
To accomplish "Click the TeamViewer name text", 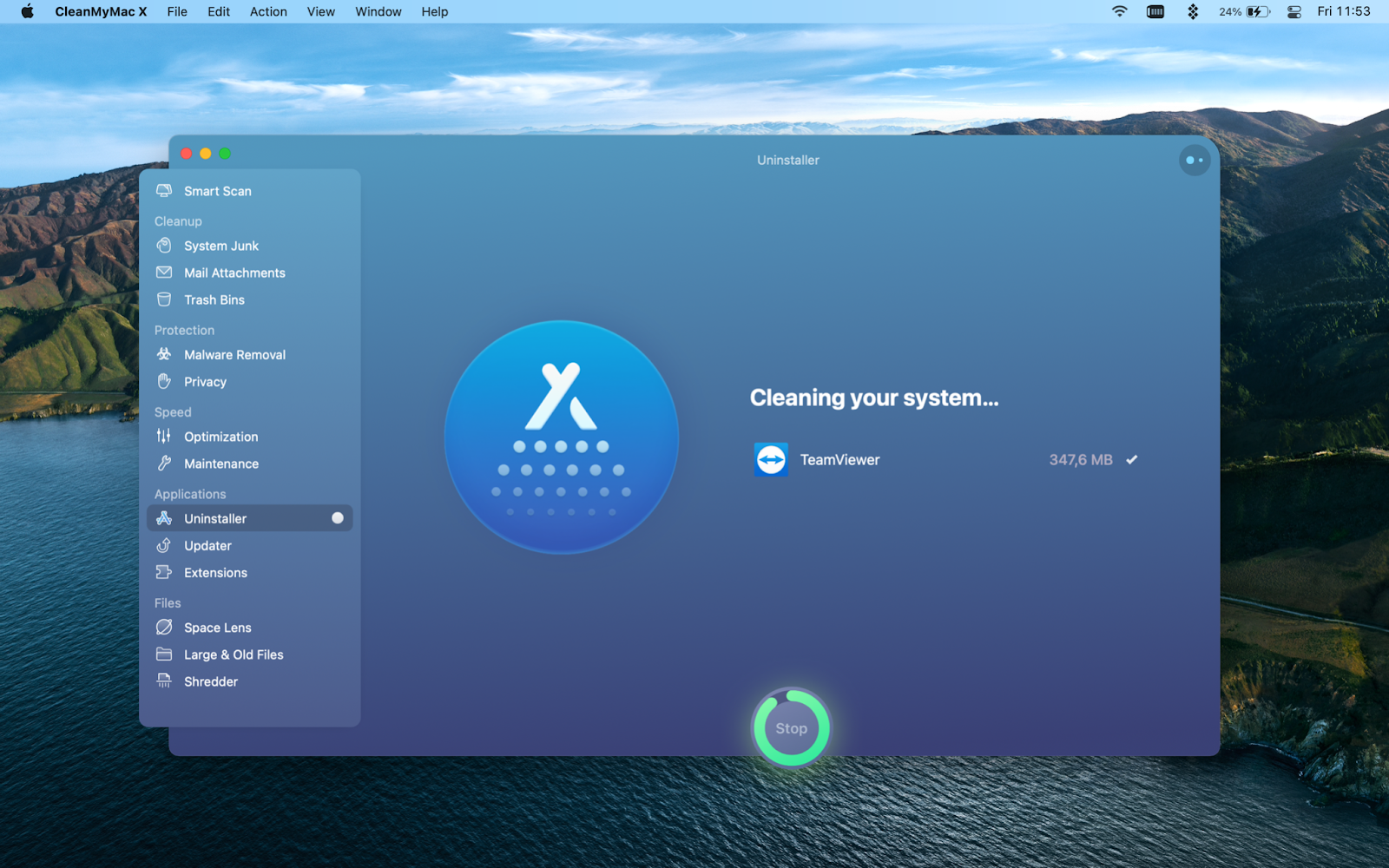I will click(x=839, y=460).
